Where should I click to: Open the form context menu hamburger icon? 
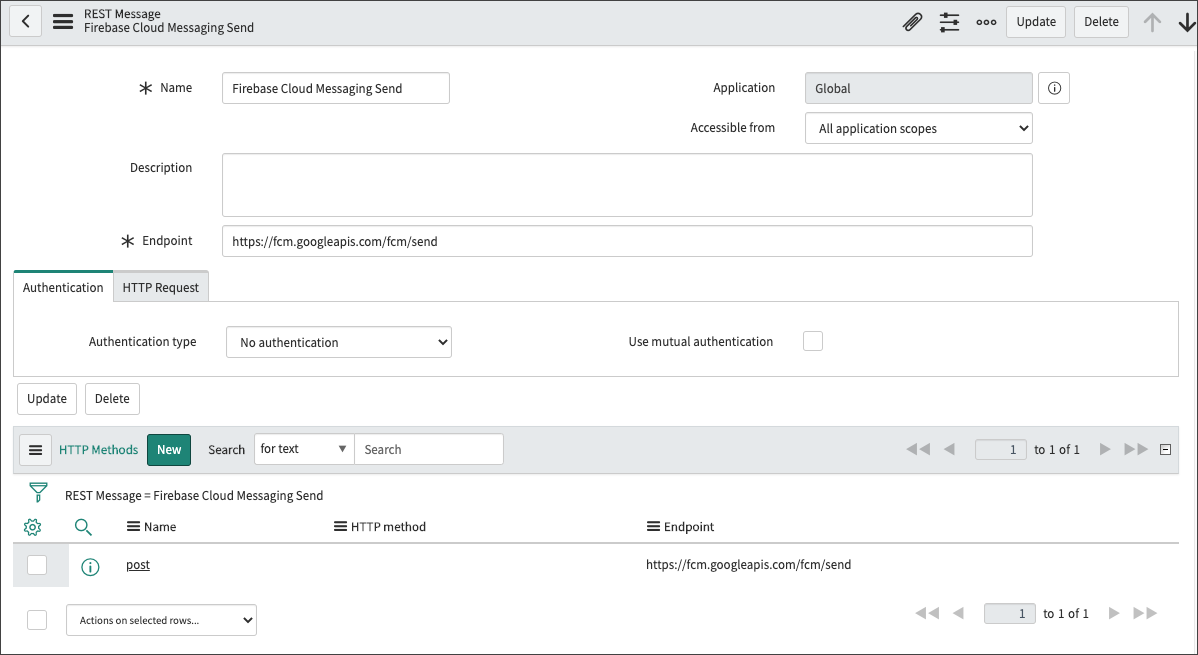click(63, 21)
